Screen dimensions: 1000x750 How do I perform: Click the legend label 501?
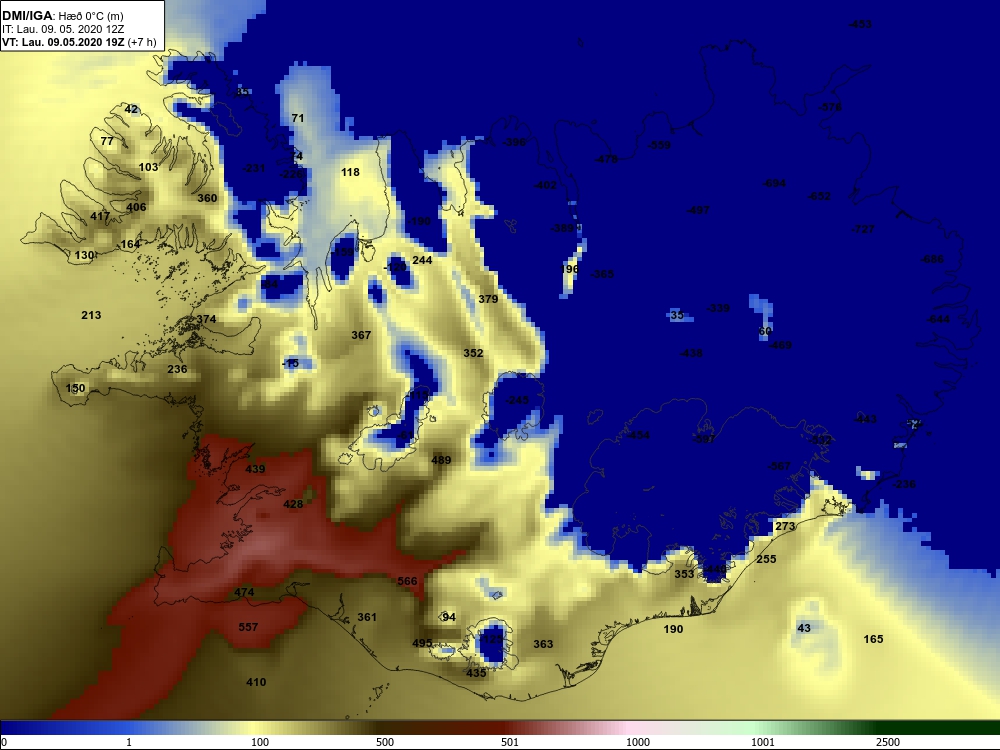coord(510,742)
